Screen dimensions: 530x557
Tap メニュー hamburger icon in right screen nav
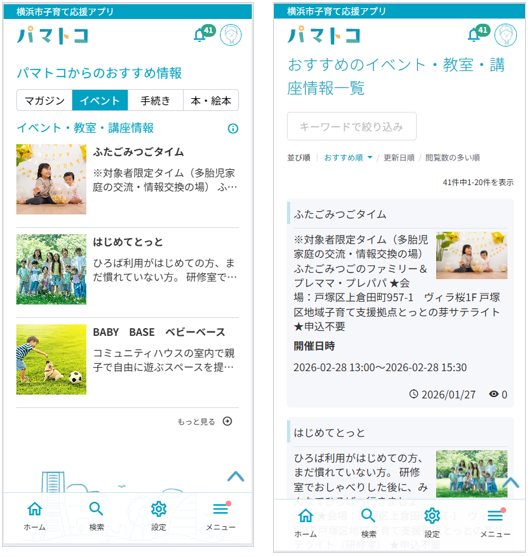coord(496,515)
